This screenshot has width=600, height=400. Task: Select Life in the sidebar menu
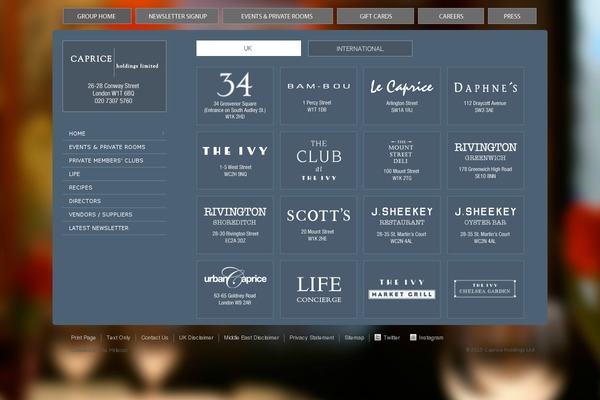tap(114, 174)
